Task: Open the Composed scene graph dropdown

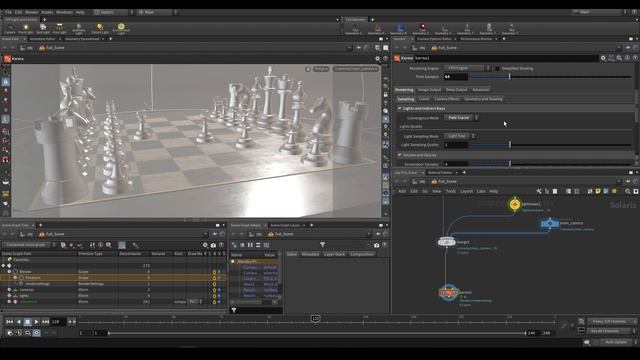Action: 29,245
